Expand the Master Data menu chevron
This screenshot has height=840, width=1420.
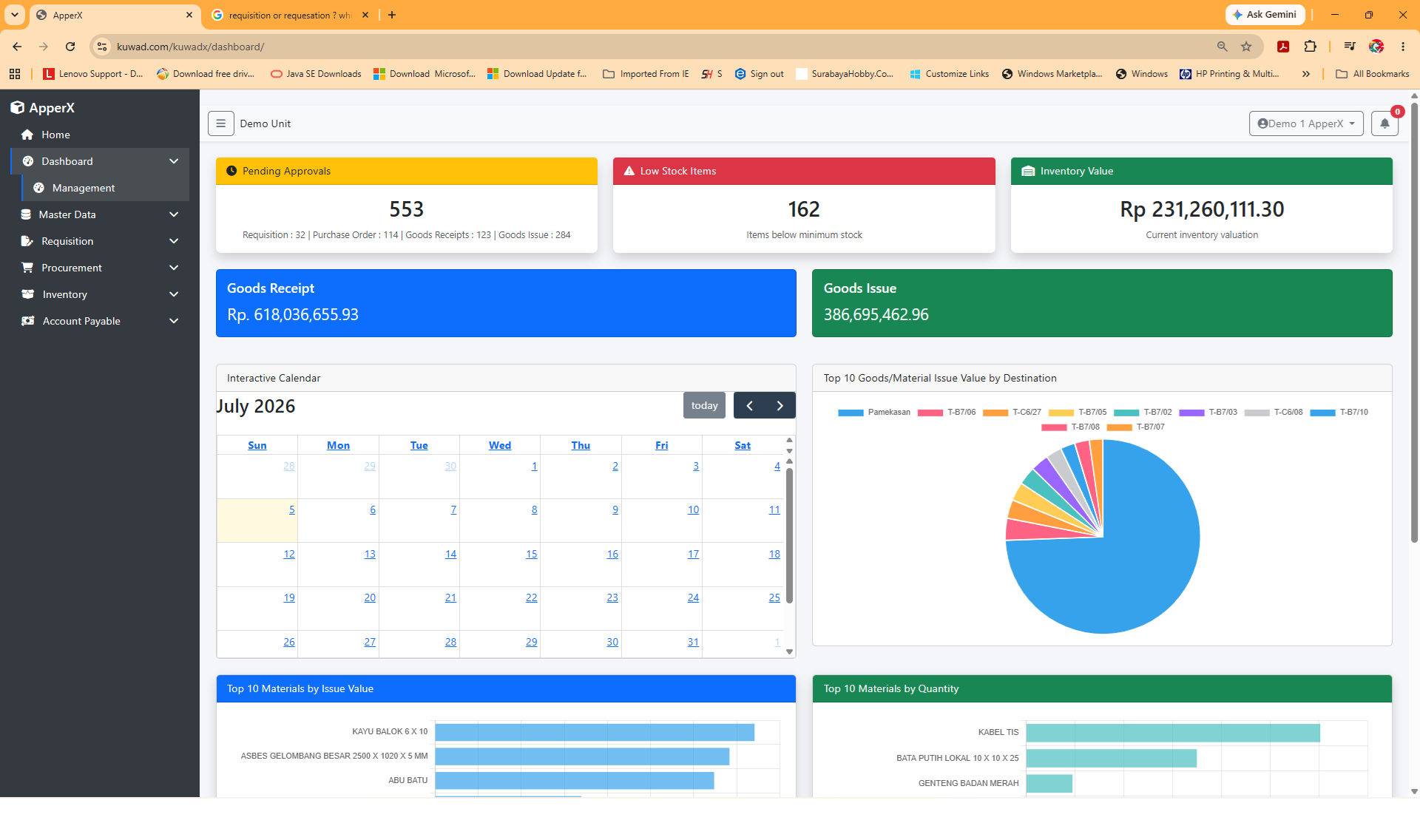click(x=174, y=214)
